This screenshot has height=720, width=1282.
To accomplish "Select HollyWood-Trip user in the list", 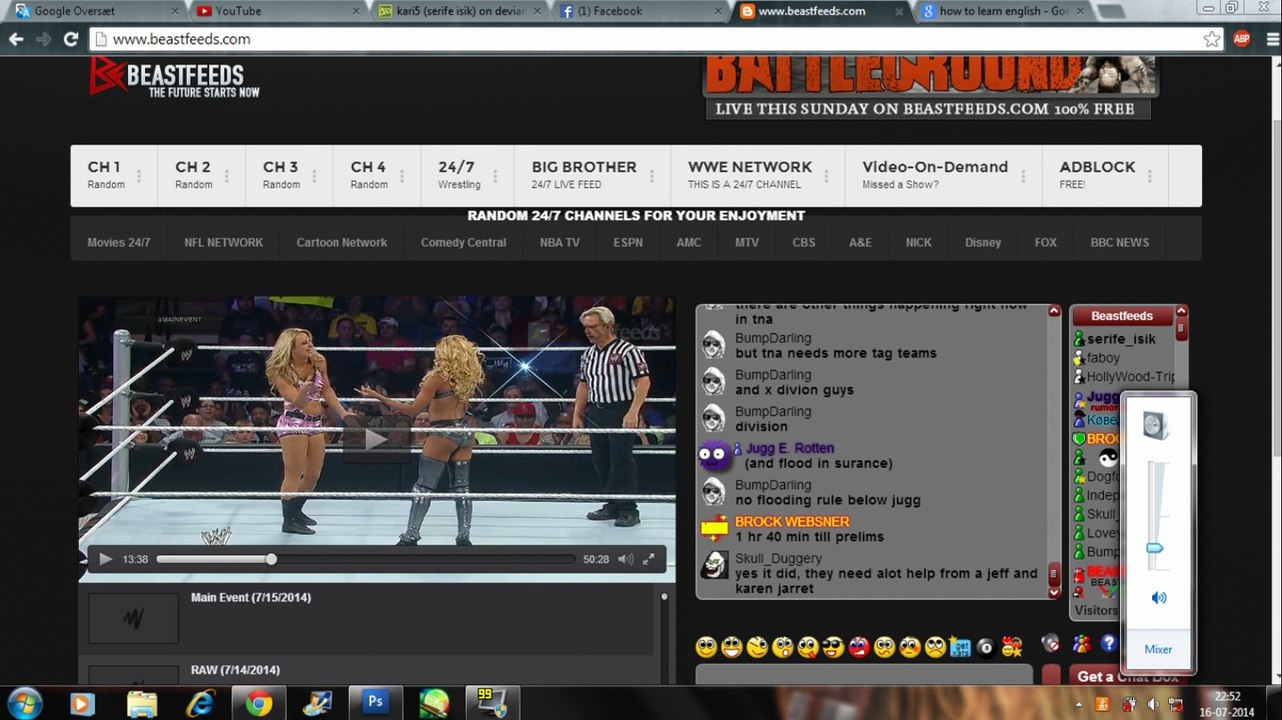I will [x=1131, y=377].
